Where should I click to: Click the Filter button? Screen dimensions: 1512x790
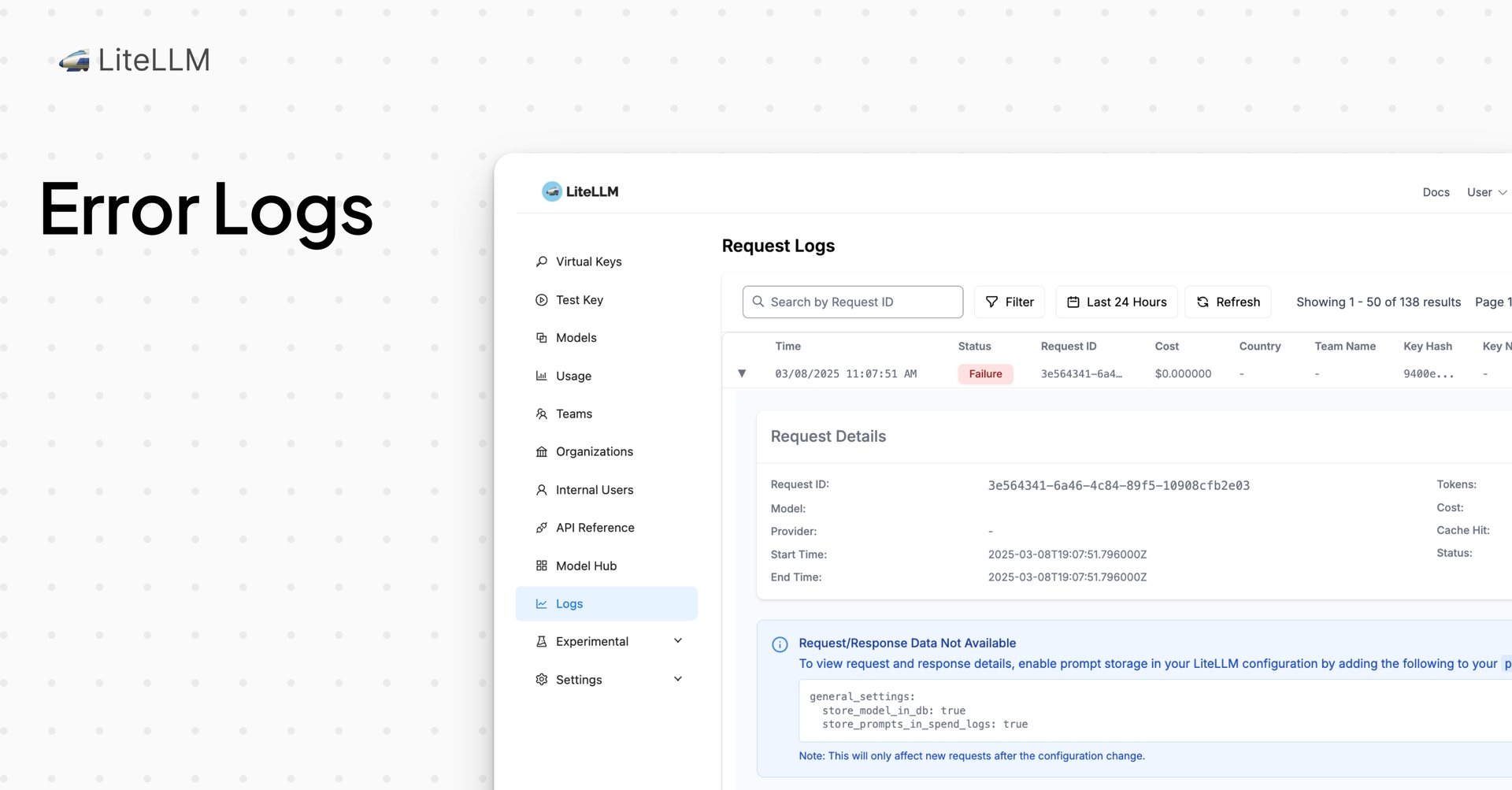pos(1010,302)
